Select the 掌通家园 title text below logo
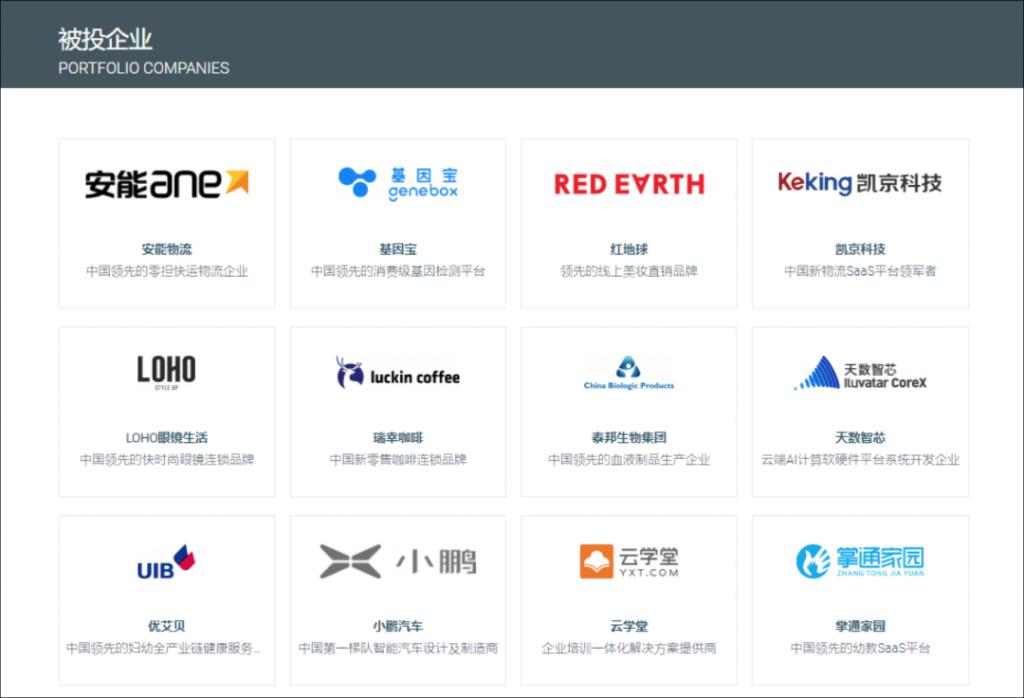Screen dimensions: 1024x698 [x=860, y=626]
